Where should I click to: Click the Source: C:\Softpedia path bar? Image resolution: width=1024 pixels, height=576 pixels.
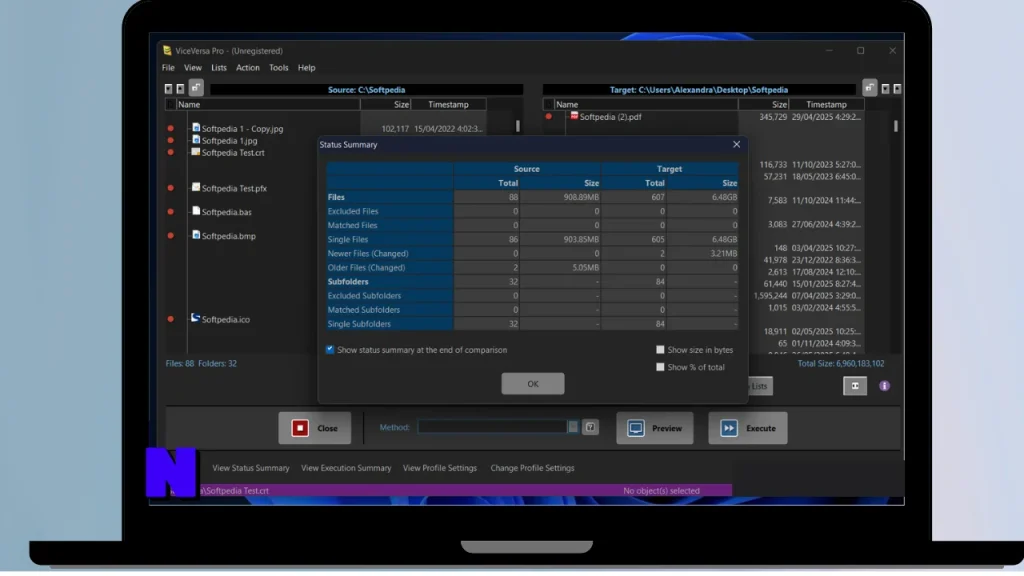pyautogui.click(x=366, y=89)
